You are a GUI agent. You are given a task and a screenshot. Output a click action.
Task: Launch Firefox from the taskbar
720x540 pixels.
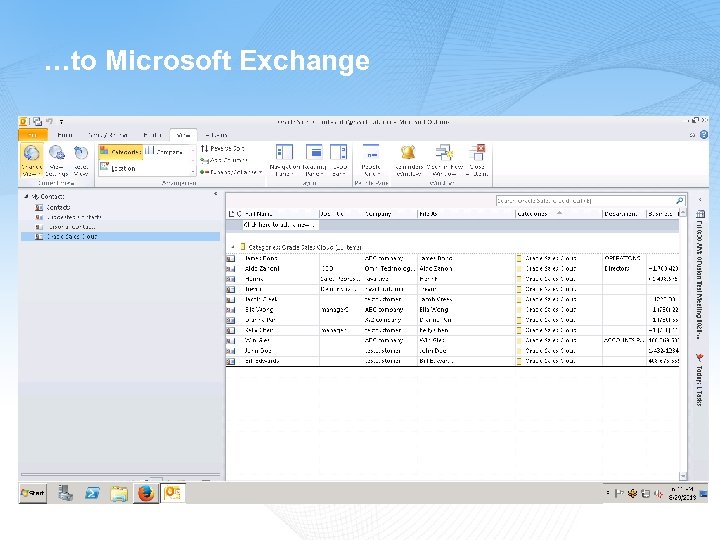[x=147, y=493]
